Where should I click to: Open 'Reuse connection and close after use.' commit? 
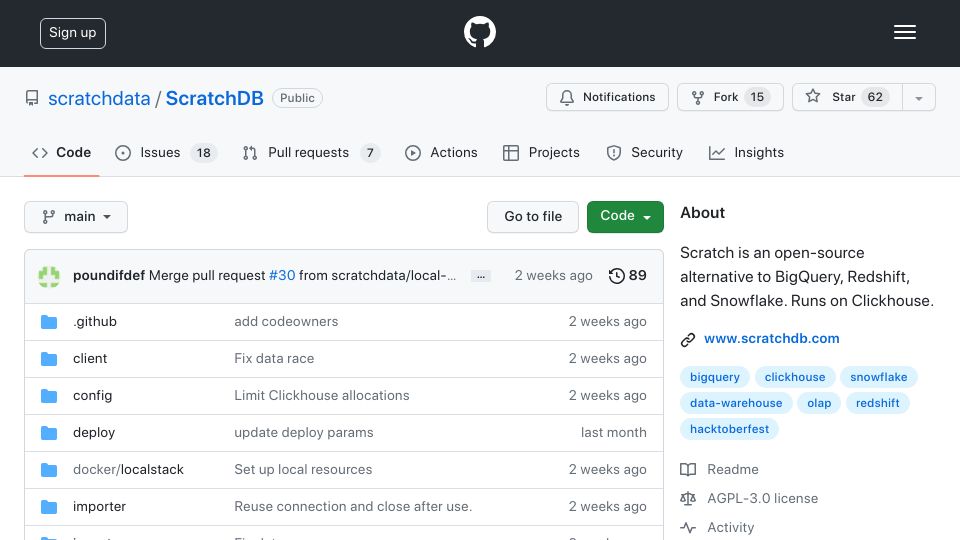[x=353, y=506]
